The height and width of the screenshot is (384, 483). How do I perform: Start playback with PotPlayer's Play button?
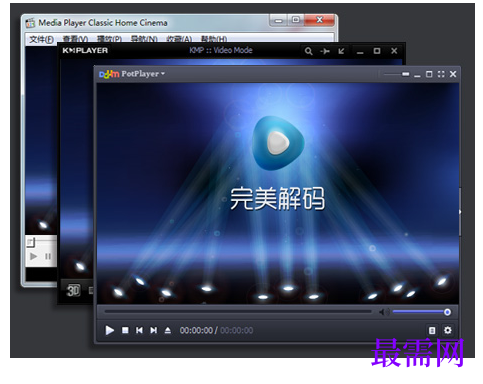[x=109, y=330]
